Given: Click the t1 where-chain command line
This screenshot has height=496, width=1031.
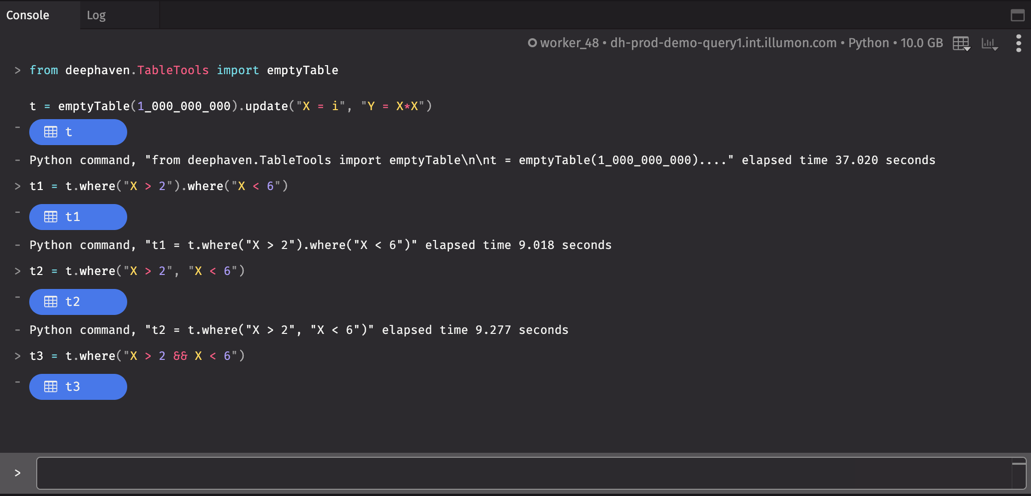Looking at the screenshot, I should [x=158, y=186].
